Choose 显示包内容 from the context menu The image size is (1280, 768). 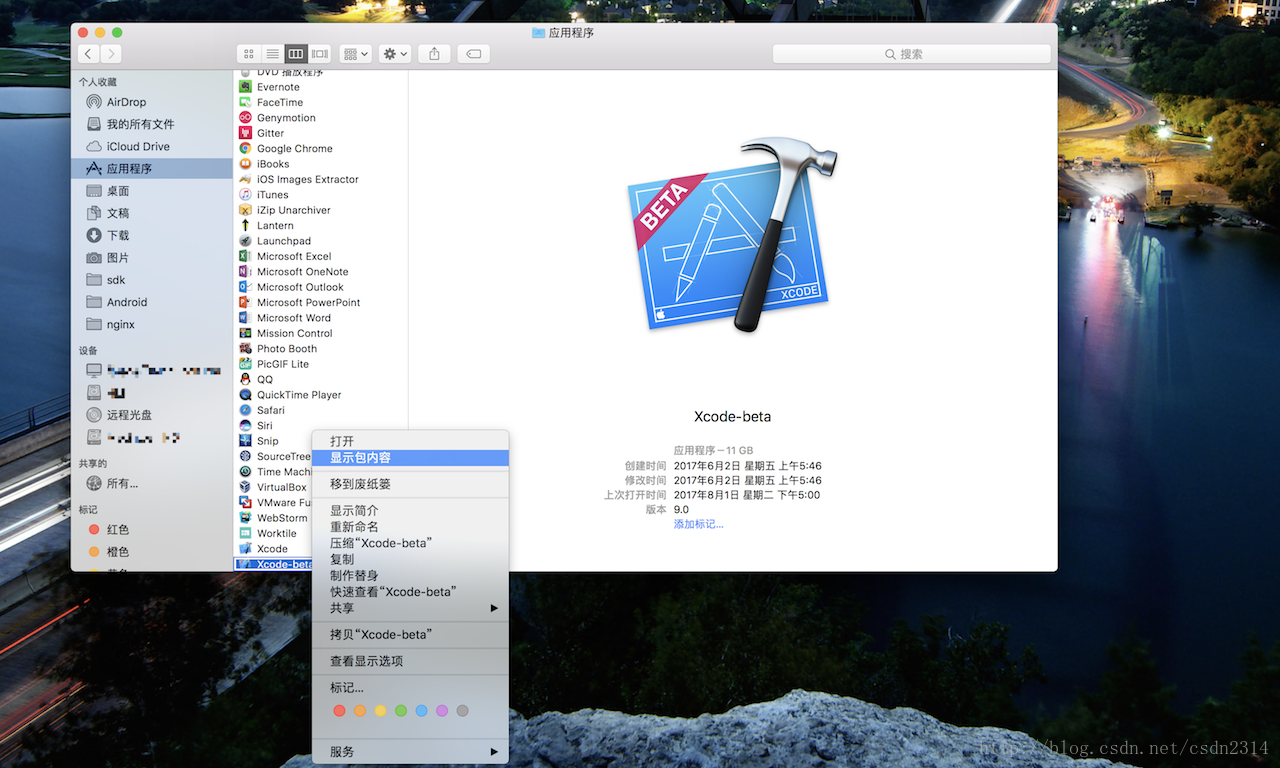tap(410, 457)
